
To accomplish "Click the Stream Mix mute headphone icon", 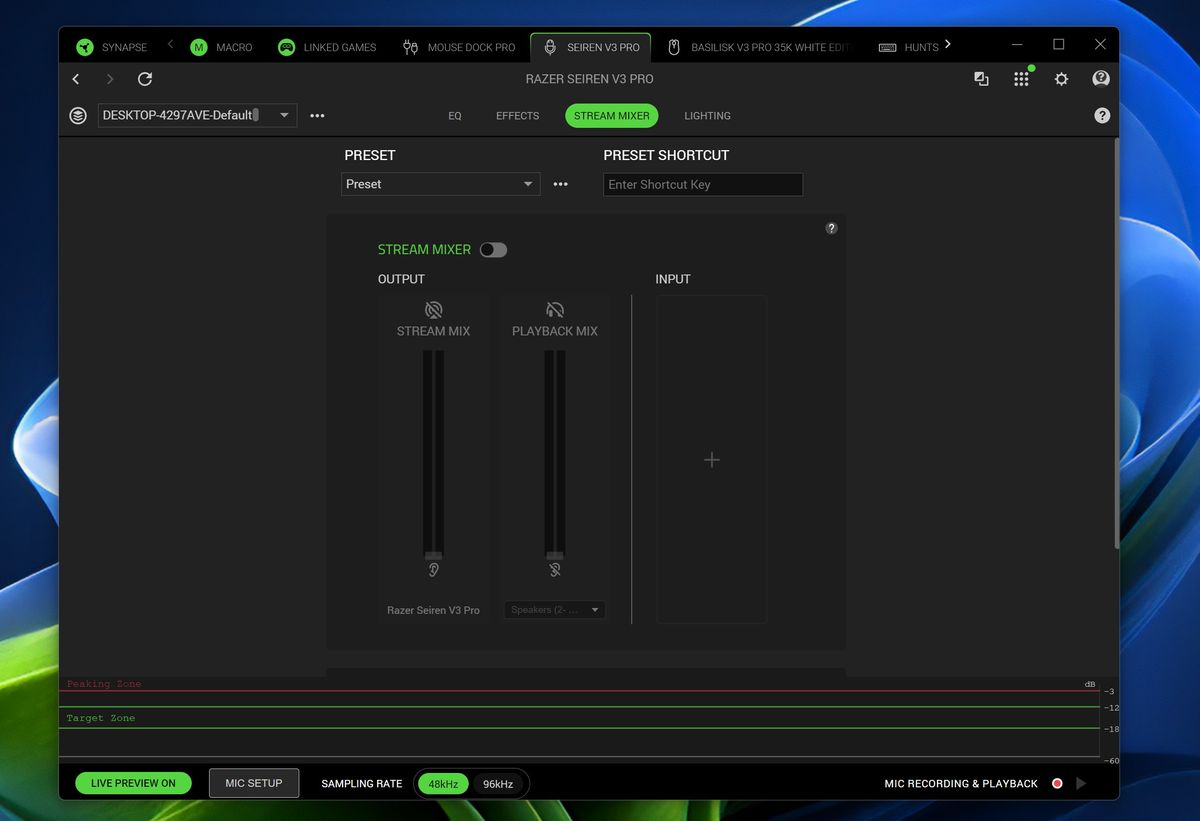I will coord(433,310).
